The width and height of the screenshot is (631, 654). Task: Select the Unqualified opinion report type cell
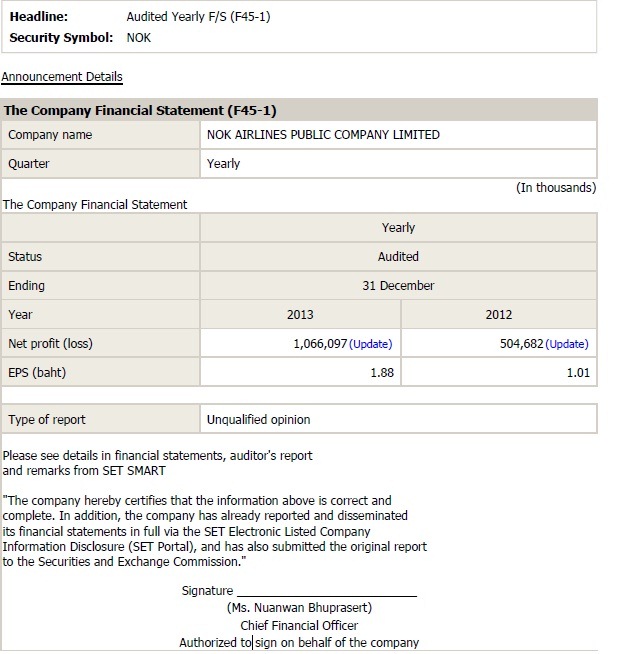258,420
